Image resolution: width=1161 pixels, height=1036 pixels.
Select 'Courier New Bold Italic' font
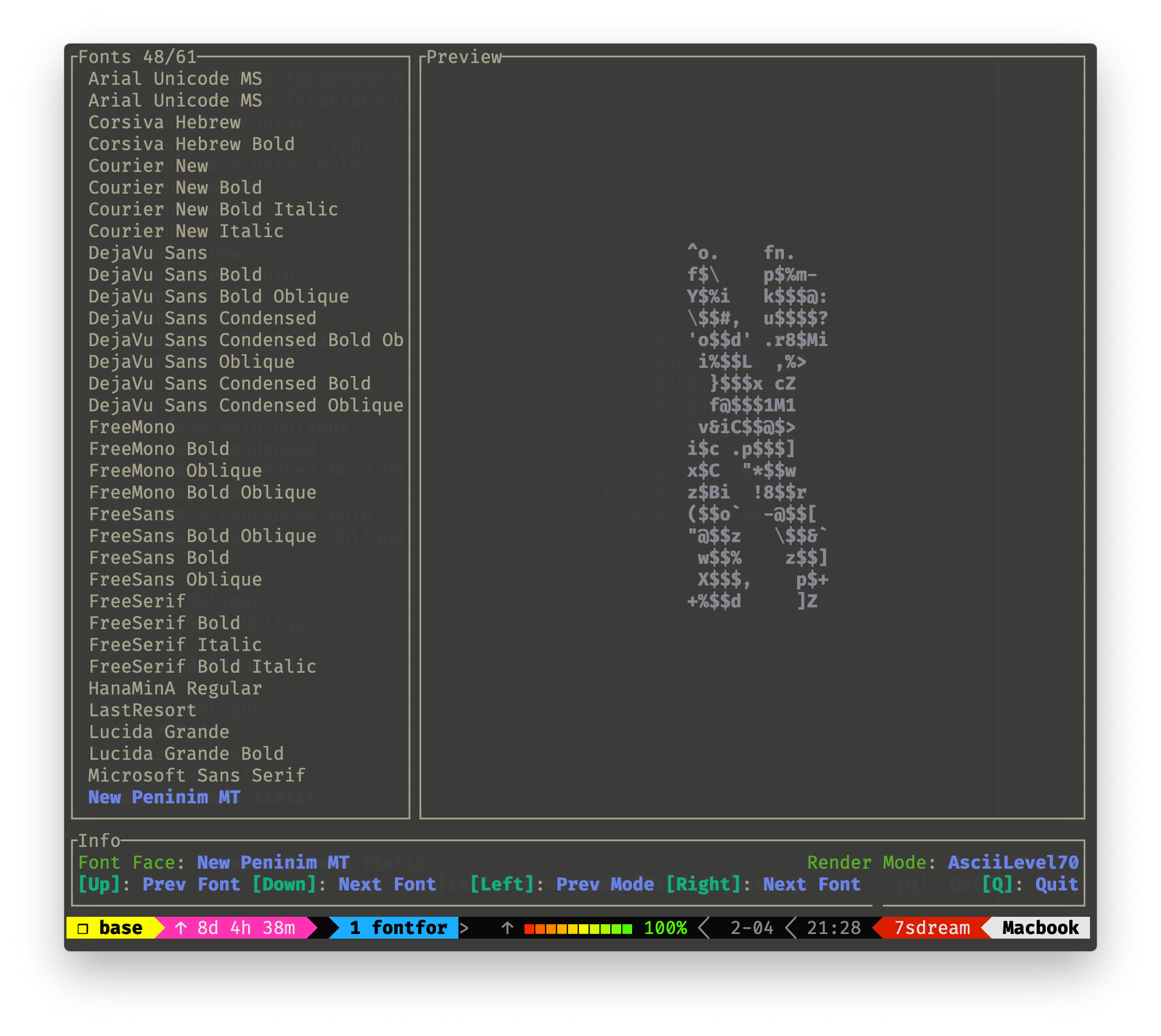pos(213,209)
